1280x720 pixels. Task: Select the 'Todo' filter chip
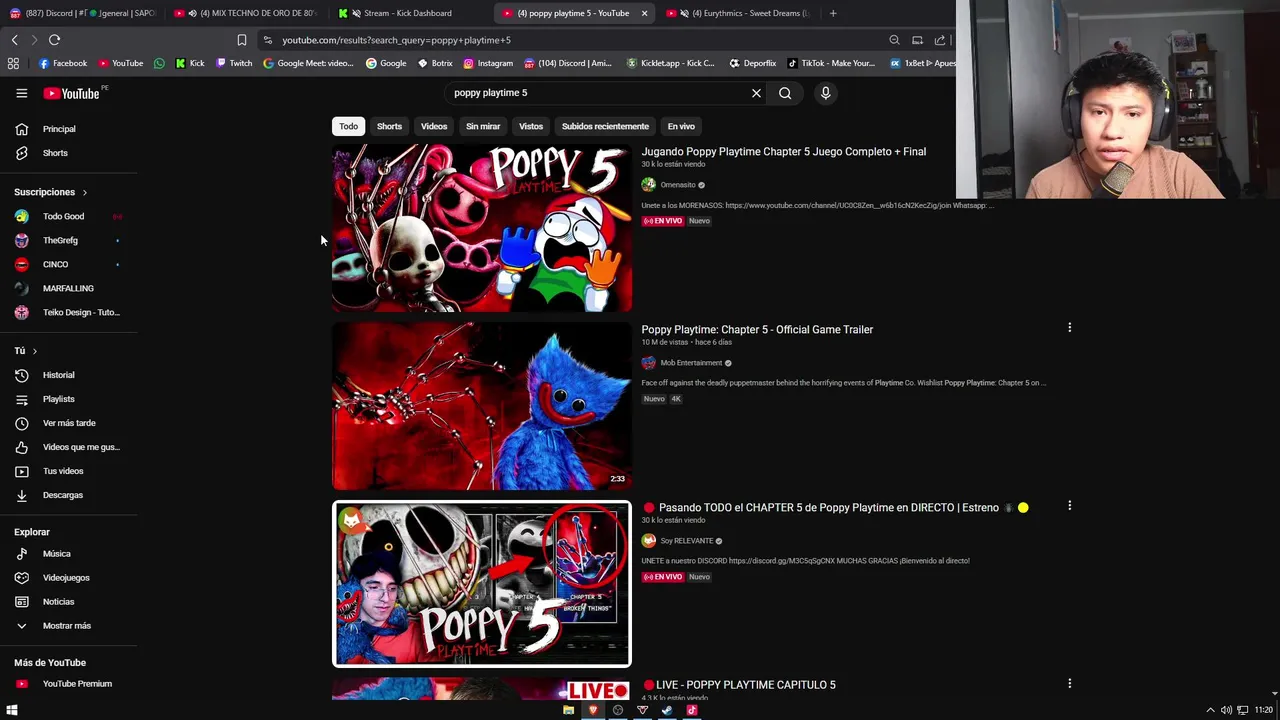348,126
